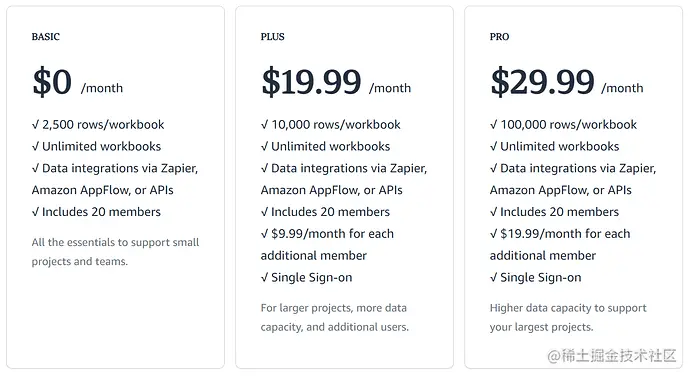The height and width of the screenshot is (377, 690).
Task: Click the Single Sign-on checkmark in PLUS
Action: tap(264, 278)
